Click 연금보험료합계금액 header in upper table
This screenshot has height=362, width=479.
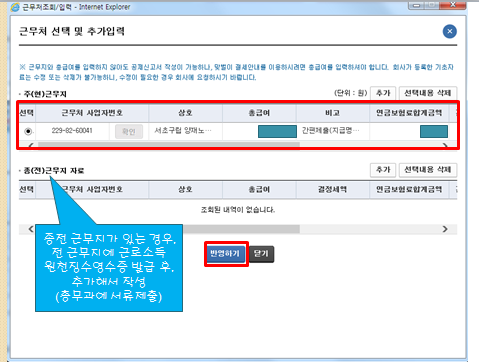click(409, 113)
